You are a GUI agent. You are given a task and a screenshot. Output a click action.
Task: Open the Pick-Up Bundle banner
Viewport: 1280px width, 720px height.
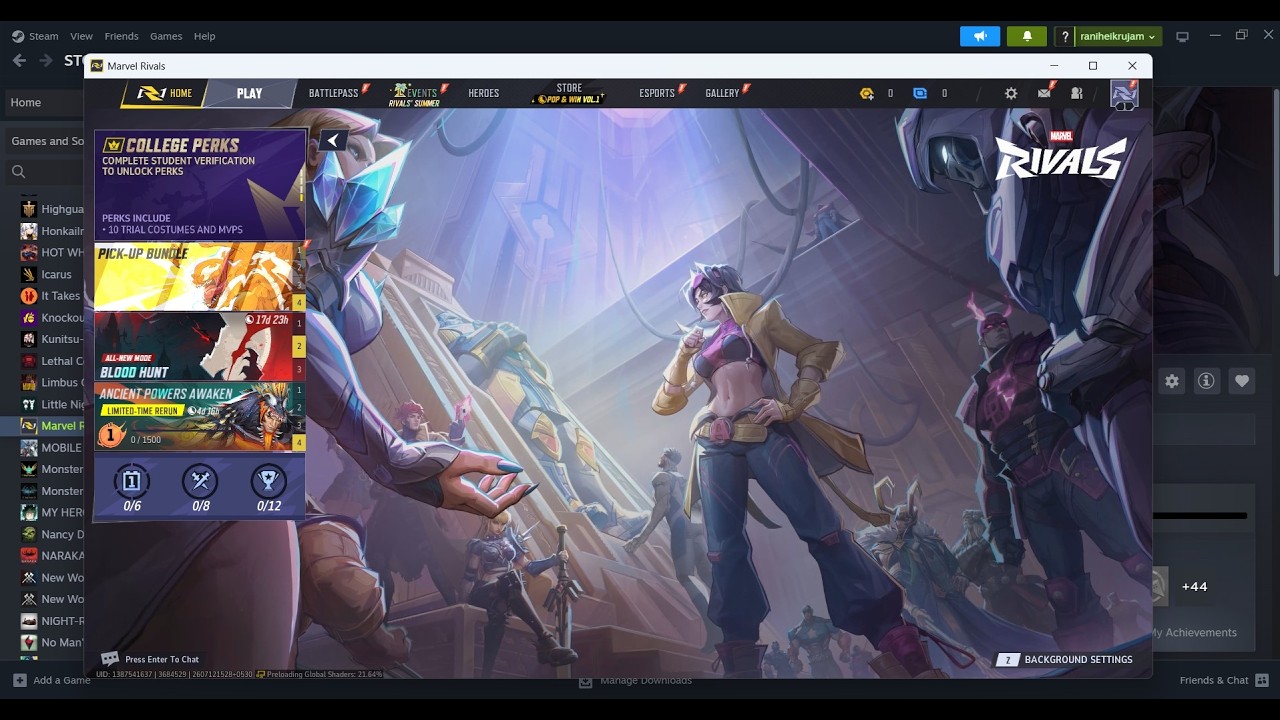[193, 276]
